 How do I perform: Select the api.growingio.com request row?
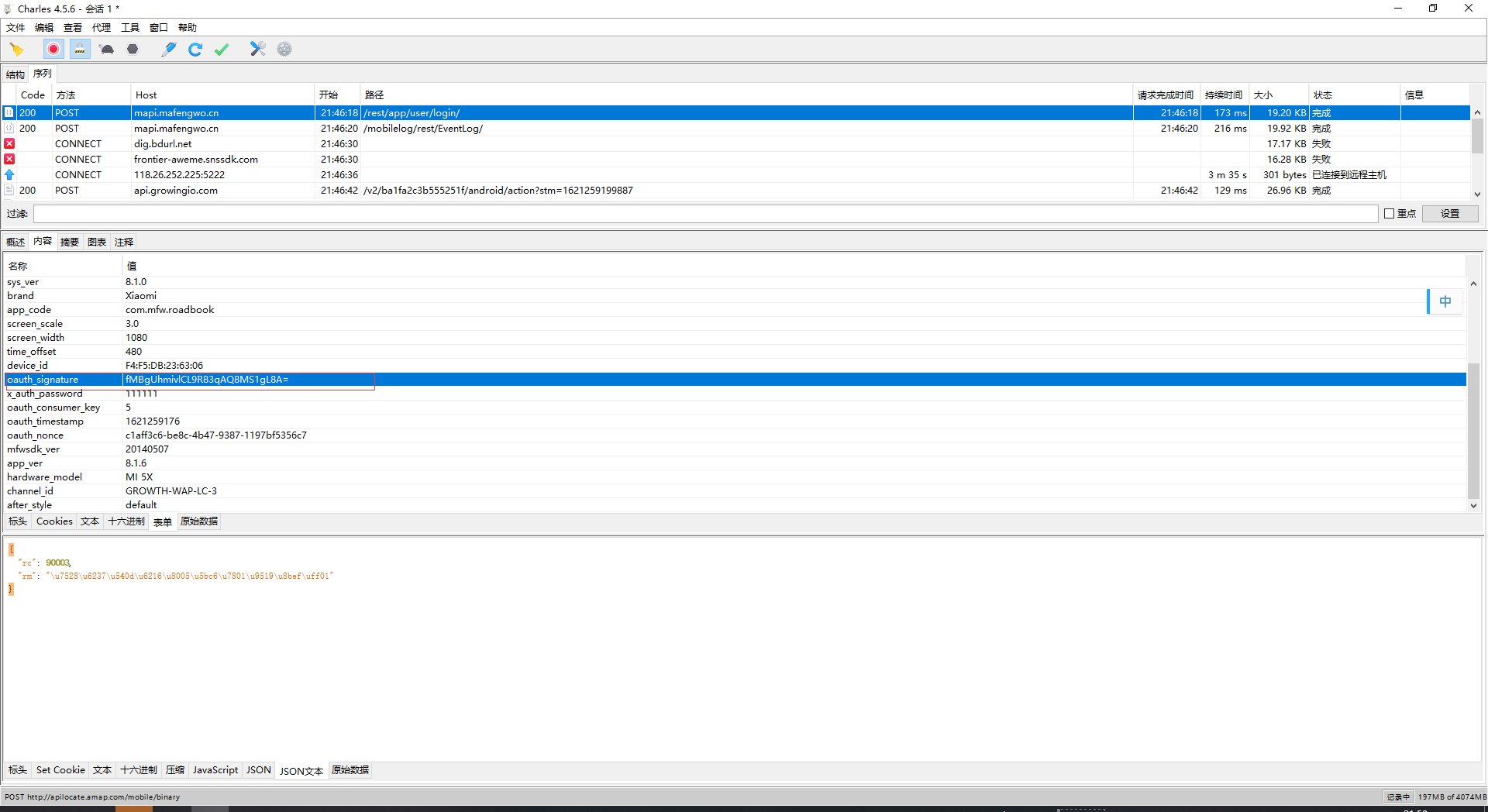[735, 191]
